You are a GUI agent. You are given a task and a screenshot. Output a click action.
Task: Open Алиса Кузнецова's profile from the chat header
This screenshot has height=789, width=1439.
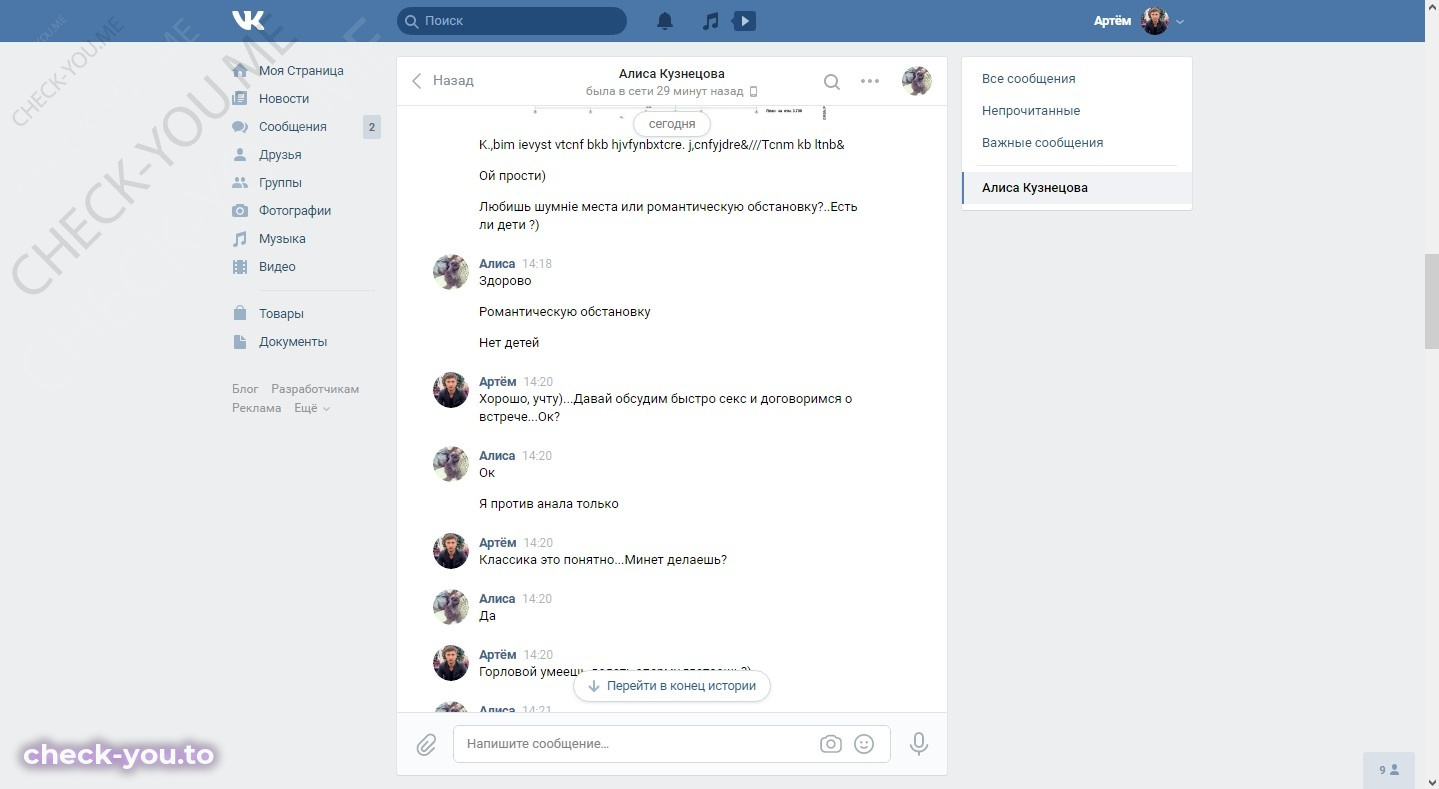point(672,74)
